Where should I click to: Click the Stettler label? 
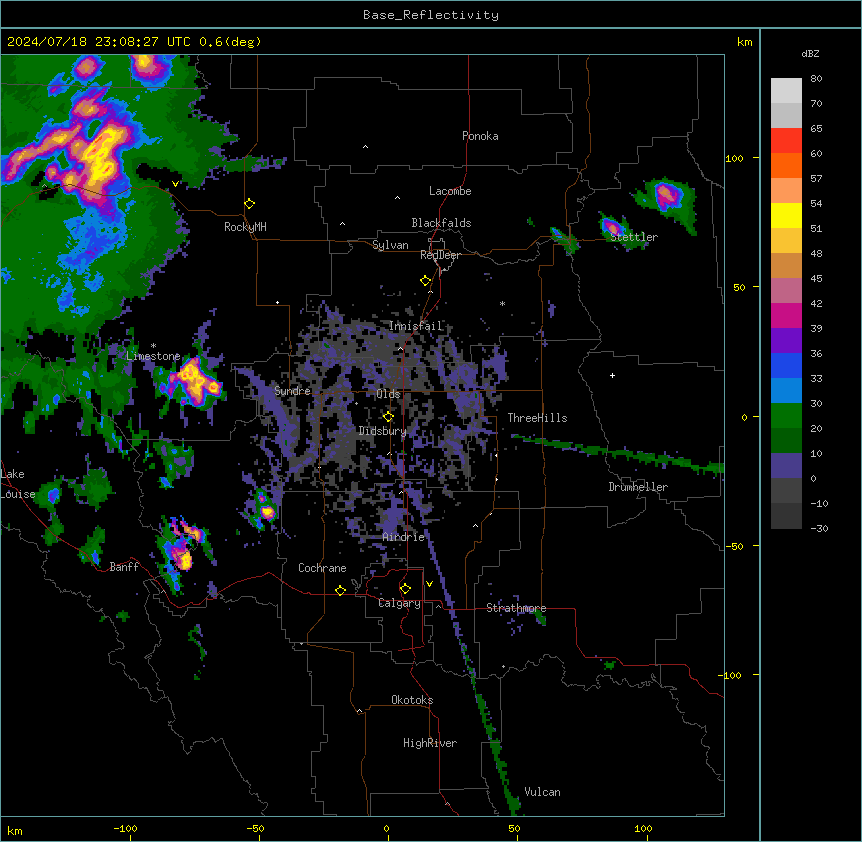coord(634,237)
